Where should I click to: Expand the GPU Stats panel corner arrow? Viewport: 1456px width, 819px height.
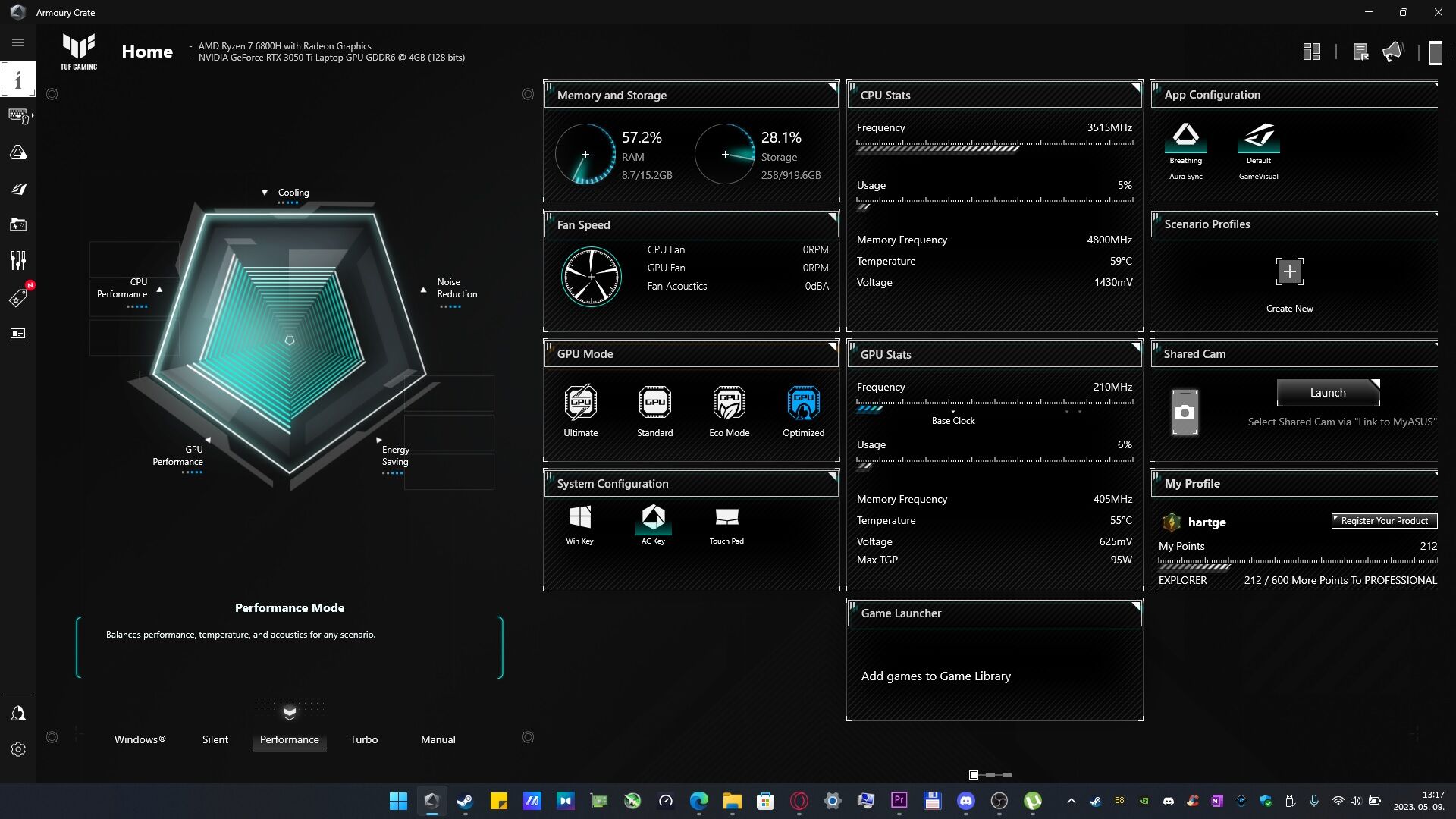tap(1135, 347)
